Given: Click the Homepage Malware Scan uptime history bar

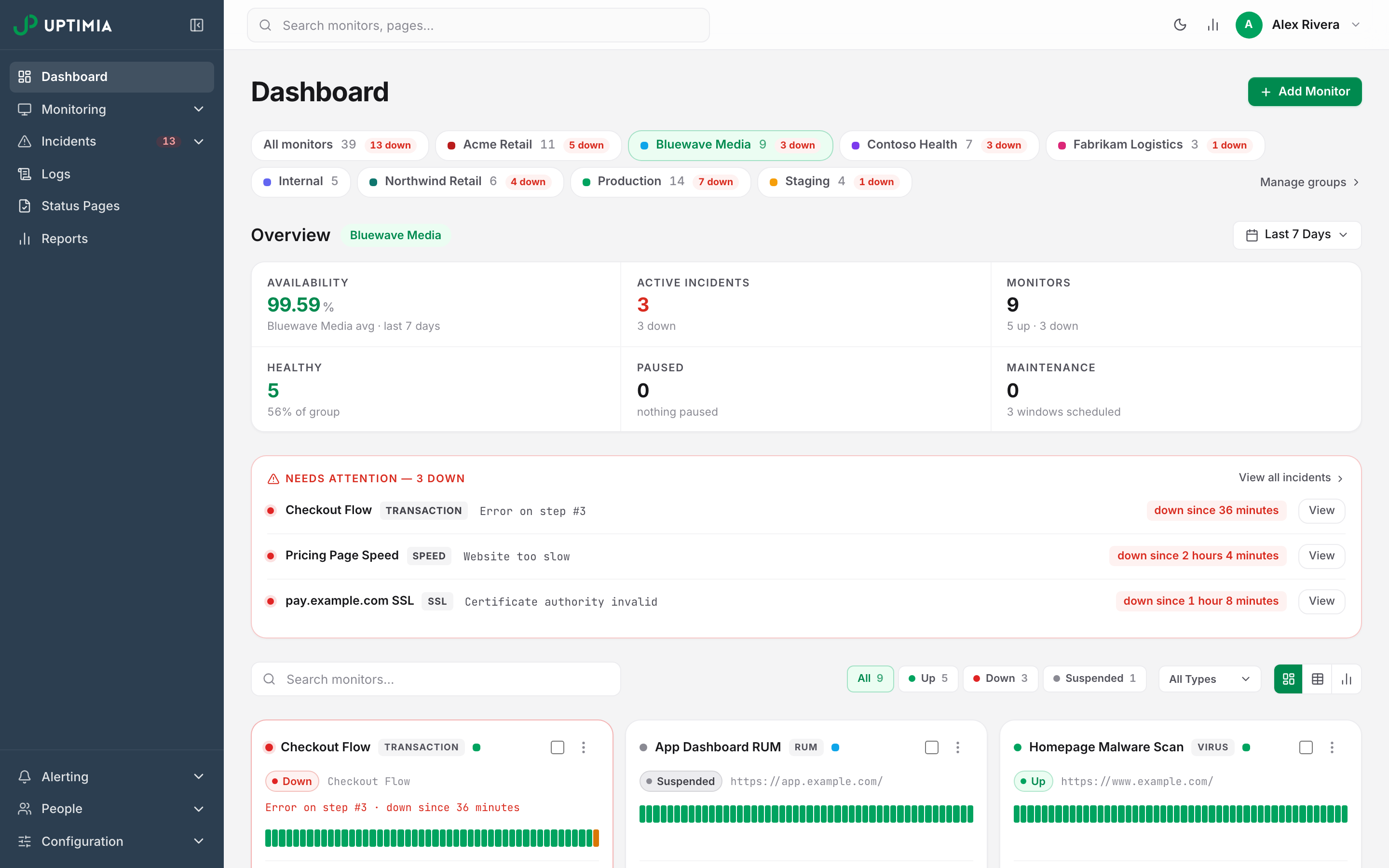Looking at the screenshot, I should 1180,814.
